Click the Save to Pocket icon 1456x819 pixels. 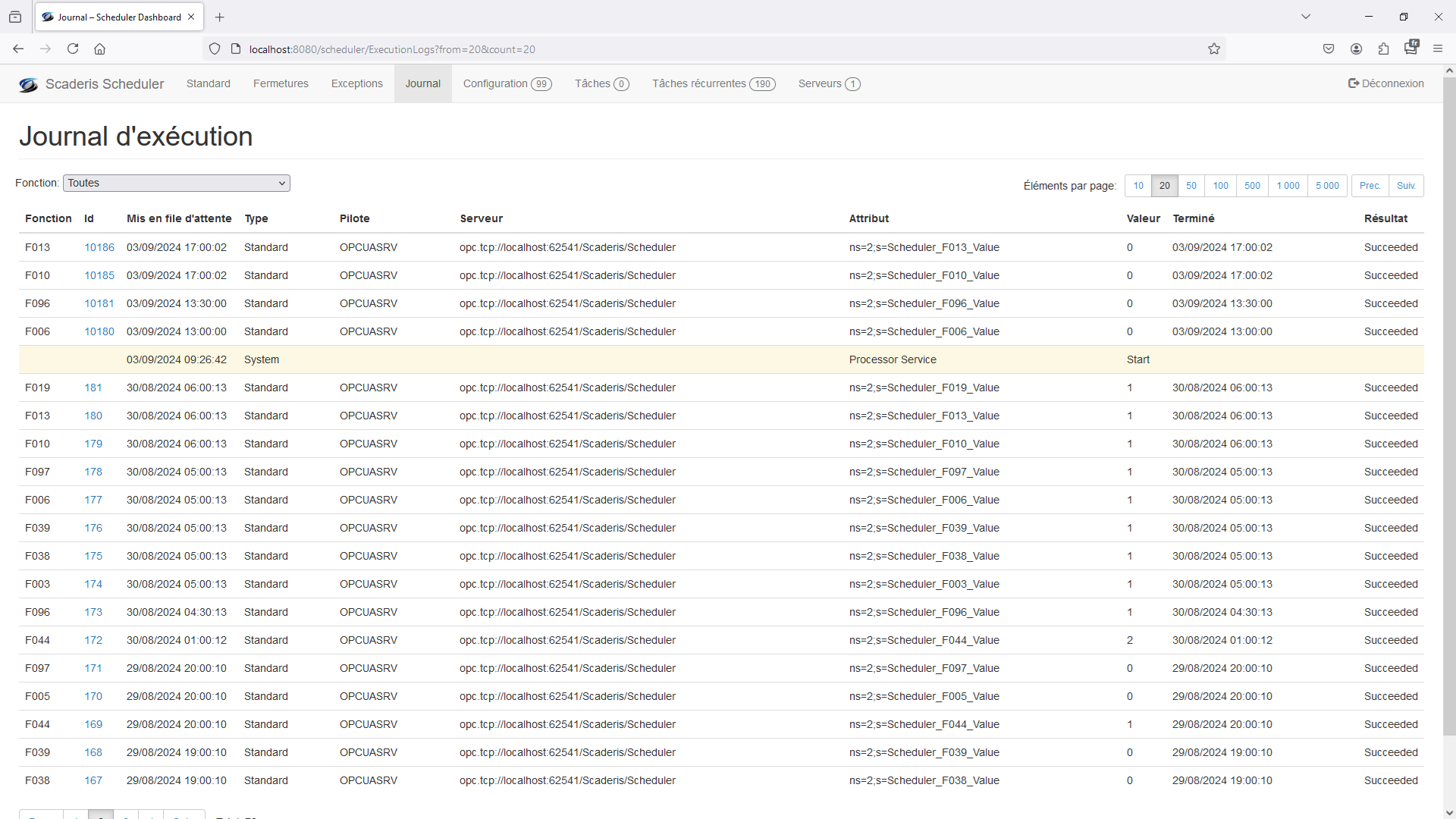point(1329,49)
